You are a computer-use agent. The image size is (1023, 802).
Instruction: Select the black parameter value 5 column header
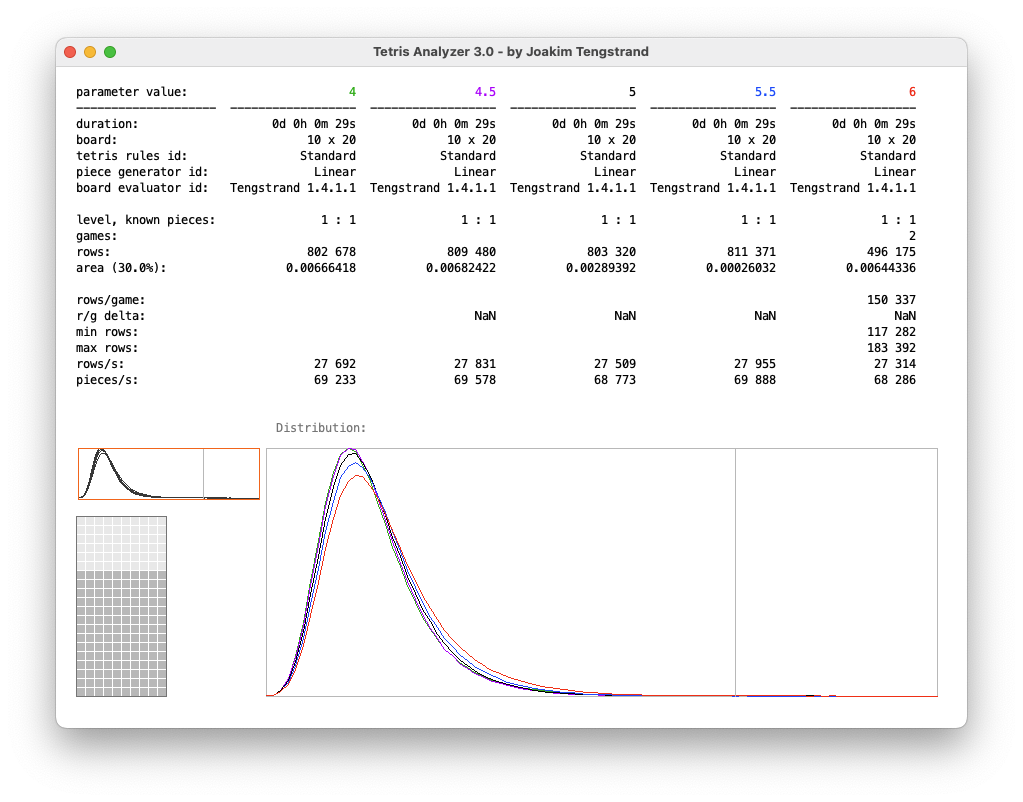click(x=631, y=91)
